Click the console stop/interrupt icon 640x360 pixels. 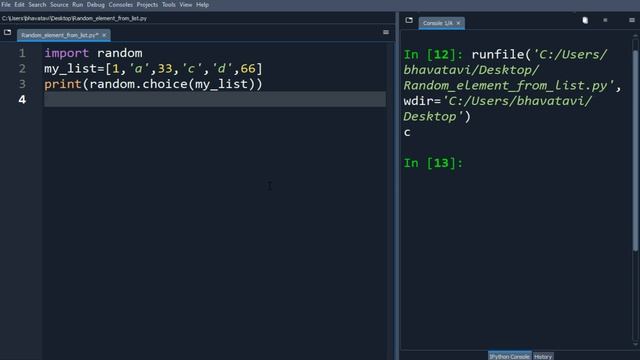point(605,20)
